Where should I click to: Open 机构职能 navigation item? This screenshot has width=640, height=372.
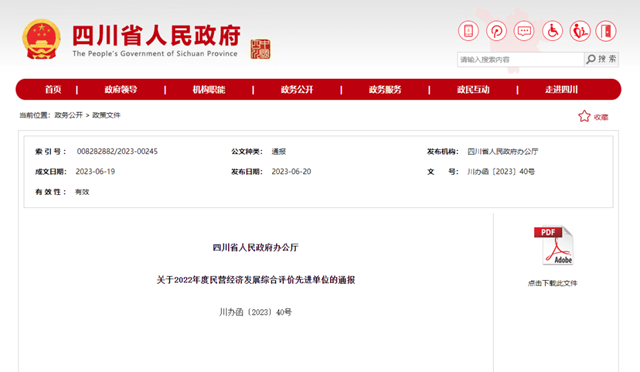pyautogui.click(x=209, y=89)
